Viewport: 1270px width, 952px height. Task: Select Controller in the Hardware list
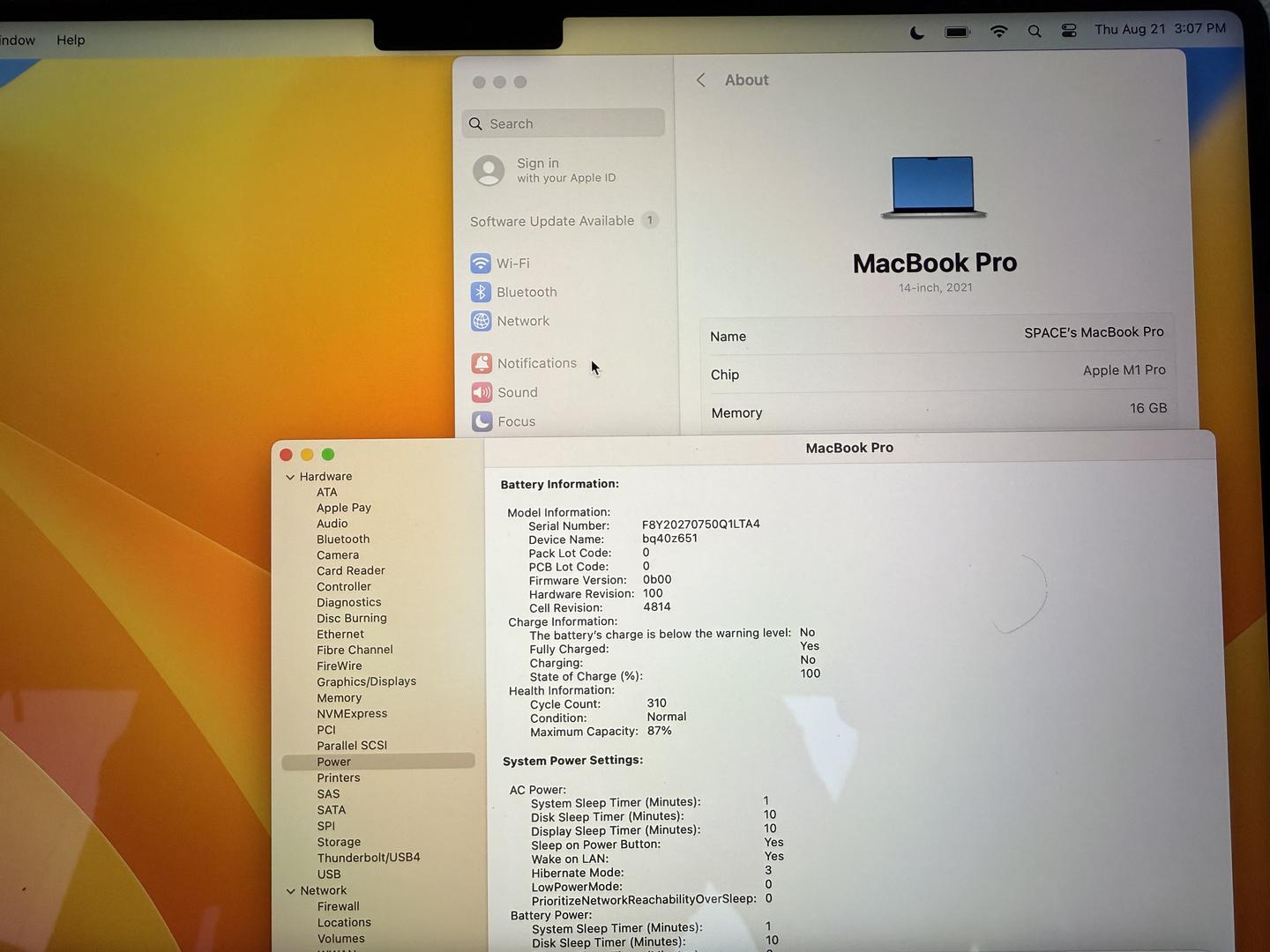click(344, 586)
